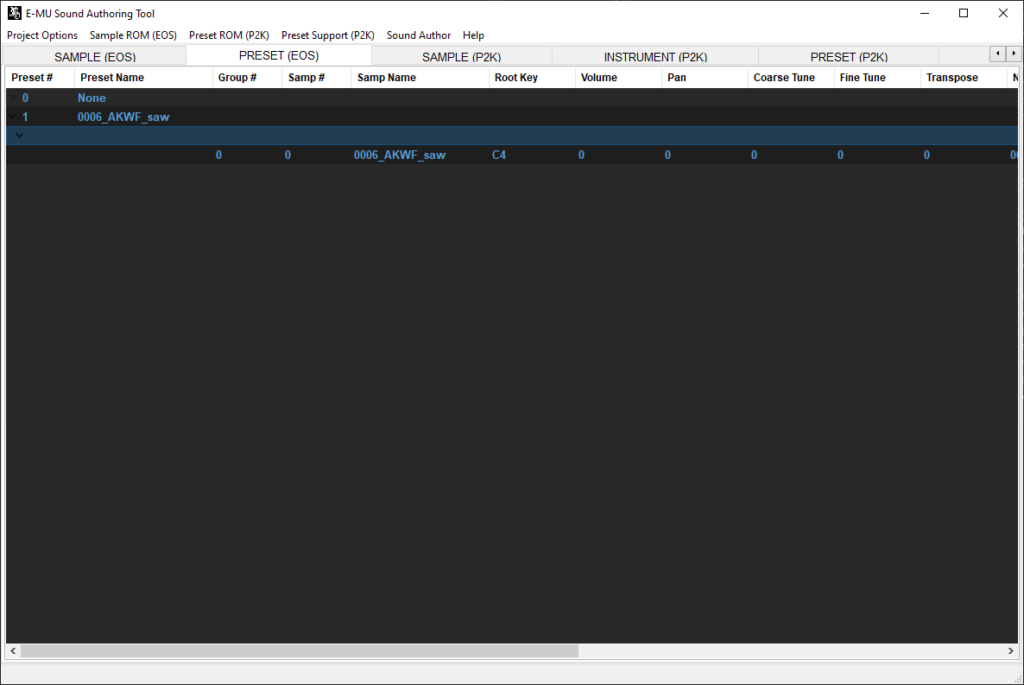
Task: Go to the INSTRUMENT (P2K) tab
Action: (x=656, y=57)
